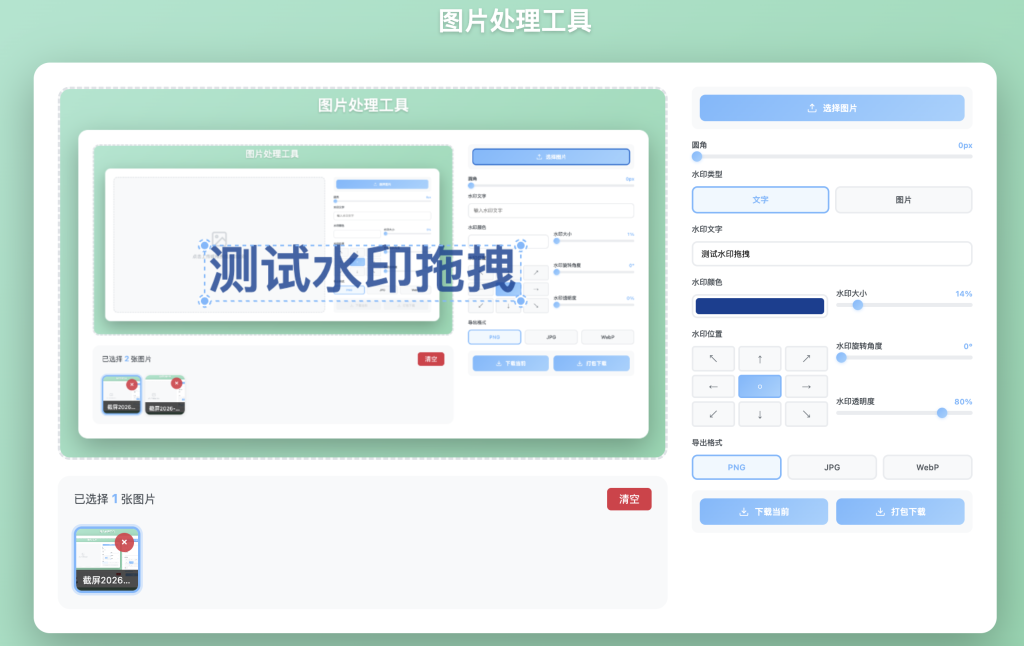The width and height of the screenshot is (1024, 646).
Task: Focus the 水印文字 field containing 测试水印拖拽
Action: (x=831, y=254)
